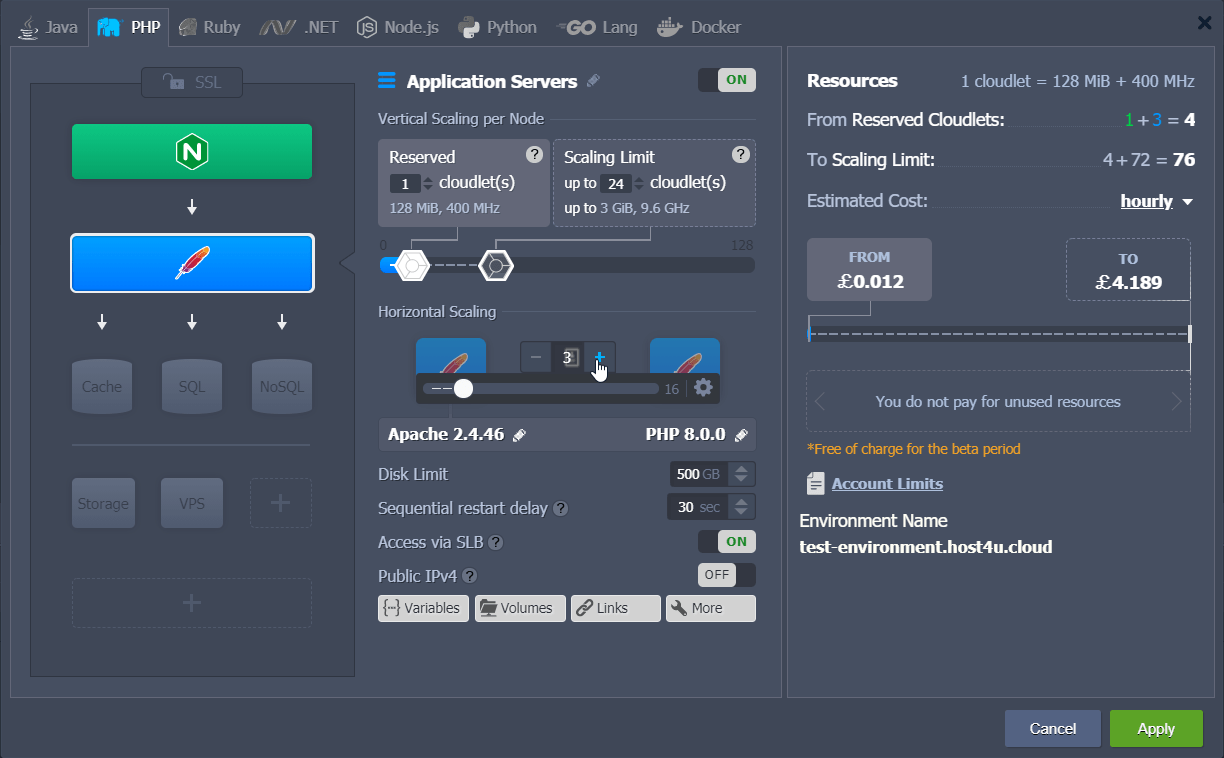Edit the Apache 2.4.46 version
The width and height of the screenshot is (1224, 758).
[520, 435]
